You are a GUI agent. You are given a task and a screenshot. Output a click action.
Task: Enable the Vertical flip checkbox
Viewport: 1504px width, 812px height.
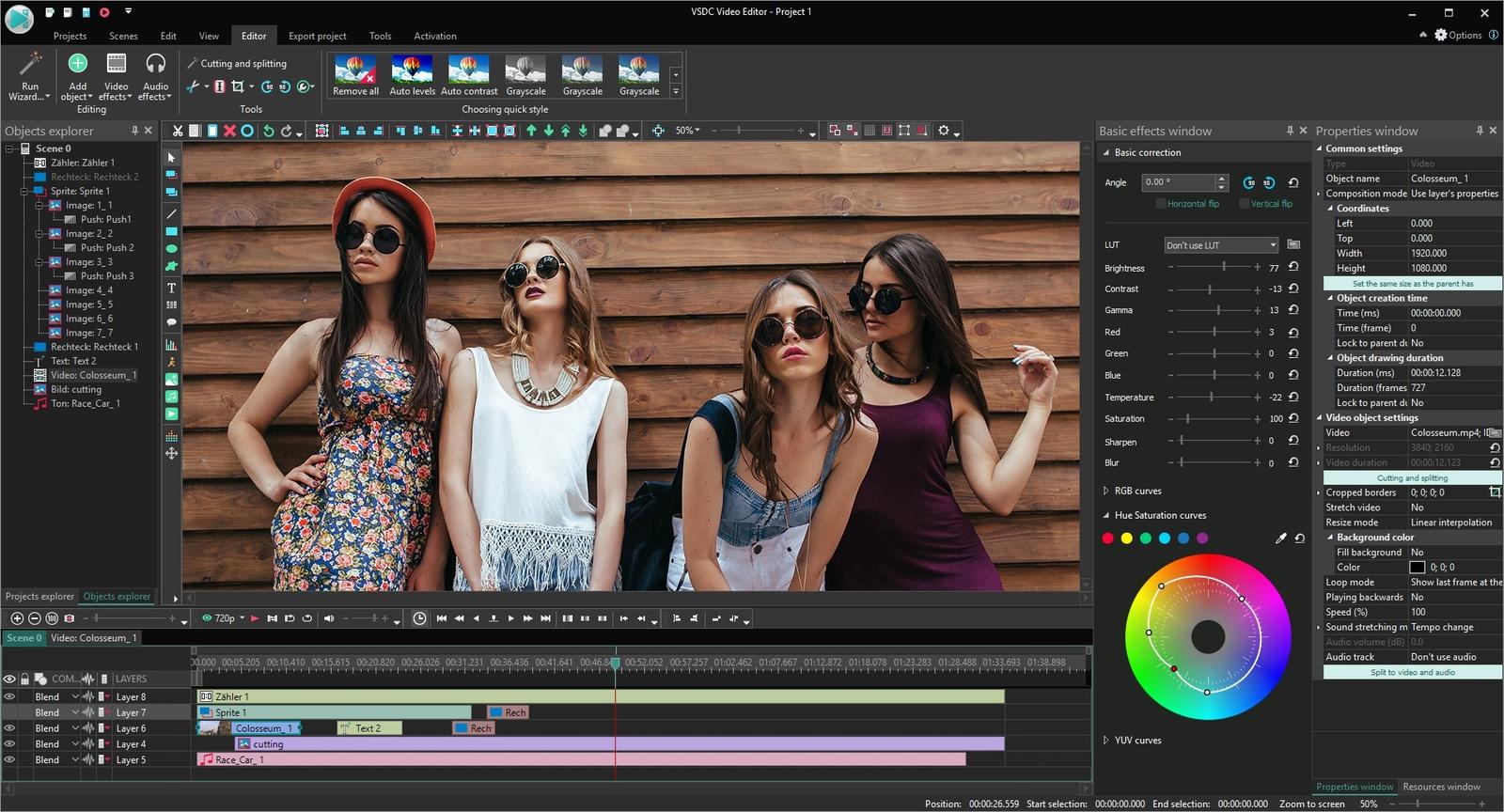[x=1245, y=204]
